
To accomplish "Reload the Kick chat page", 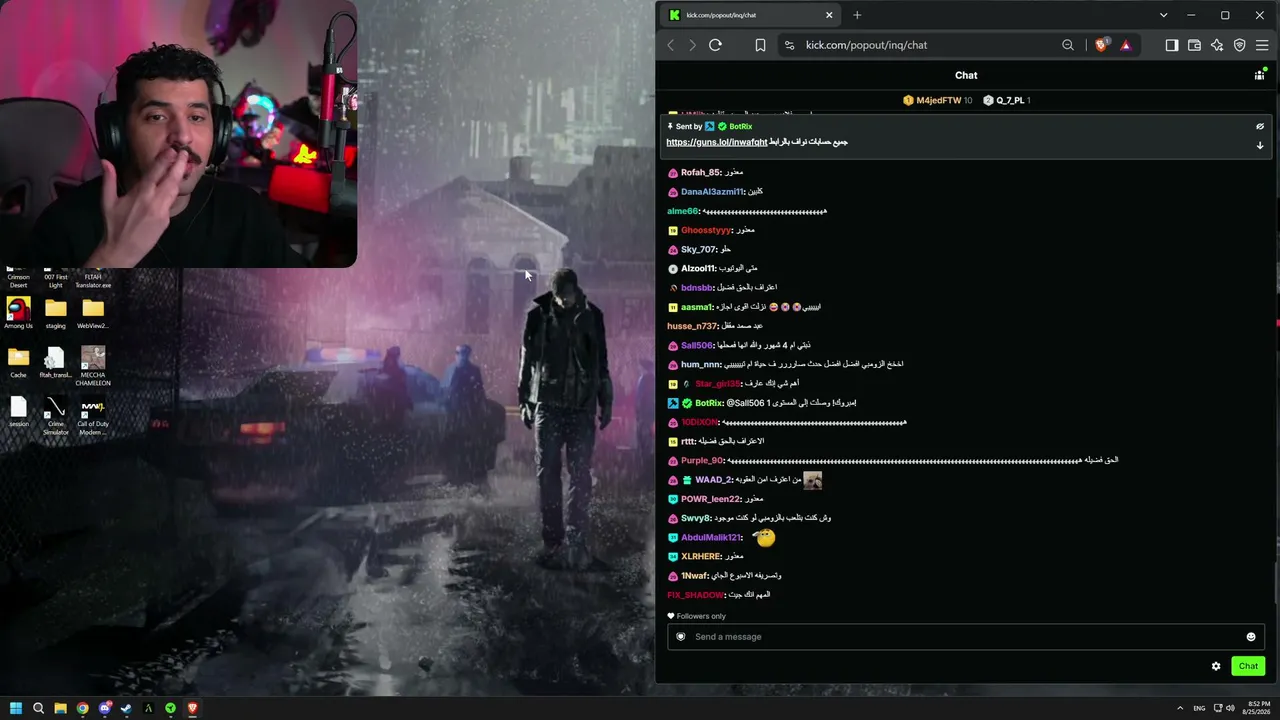I will 715,45.
